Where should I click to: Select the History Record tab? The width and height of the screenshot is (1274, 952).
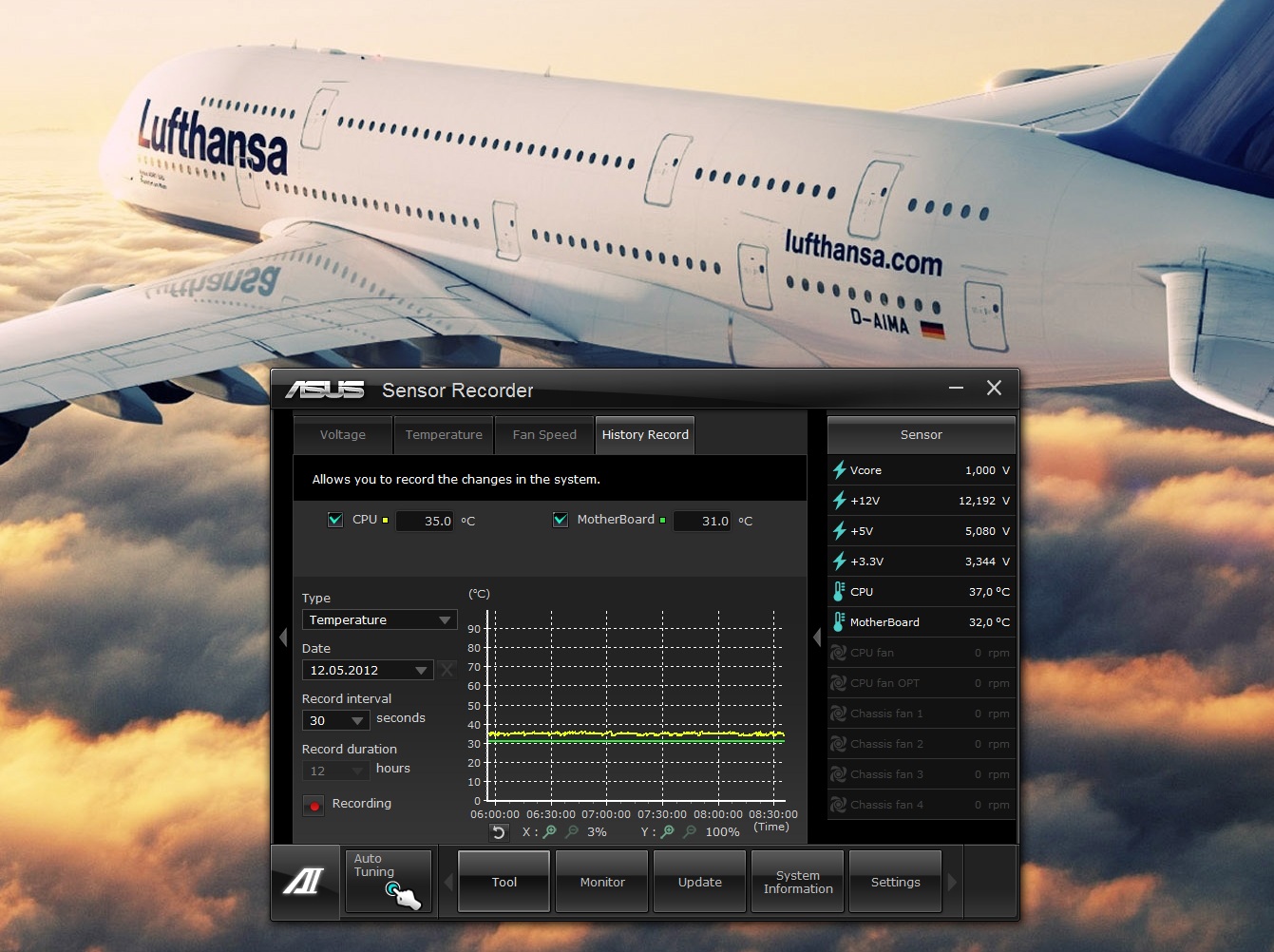coord(645,434)
